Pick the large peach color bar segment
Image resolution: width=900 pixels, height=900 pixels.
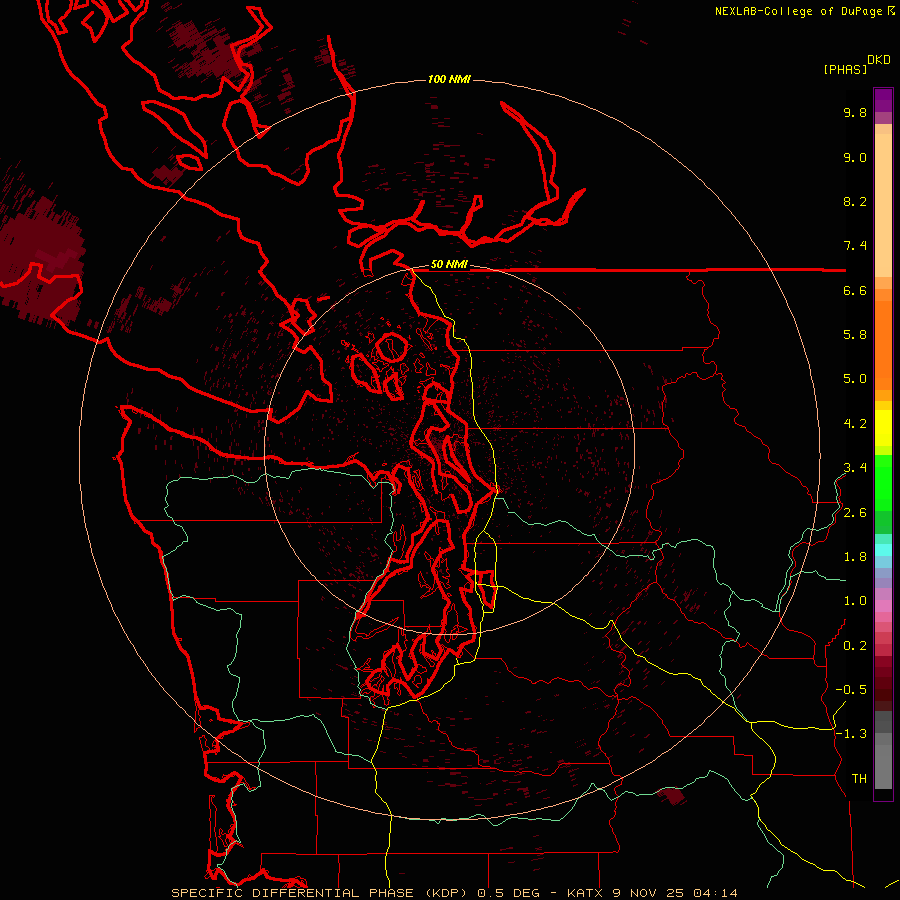pyautogui.click(x=883, y=205)
